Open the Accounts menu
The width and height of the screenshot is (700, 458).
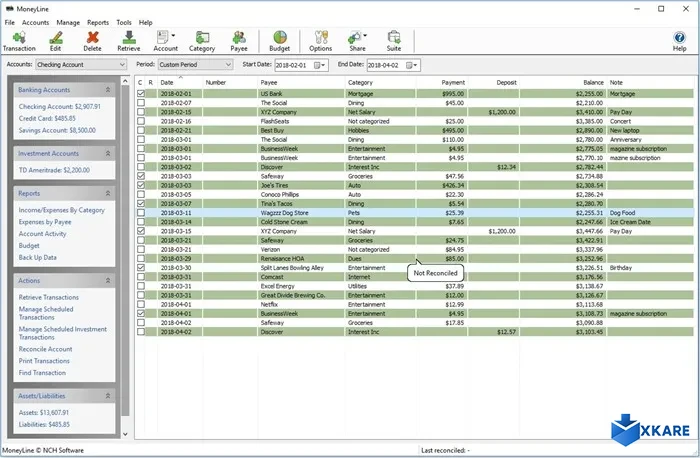35,22
